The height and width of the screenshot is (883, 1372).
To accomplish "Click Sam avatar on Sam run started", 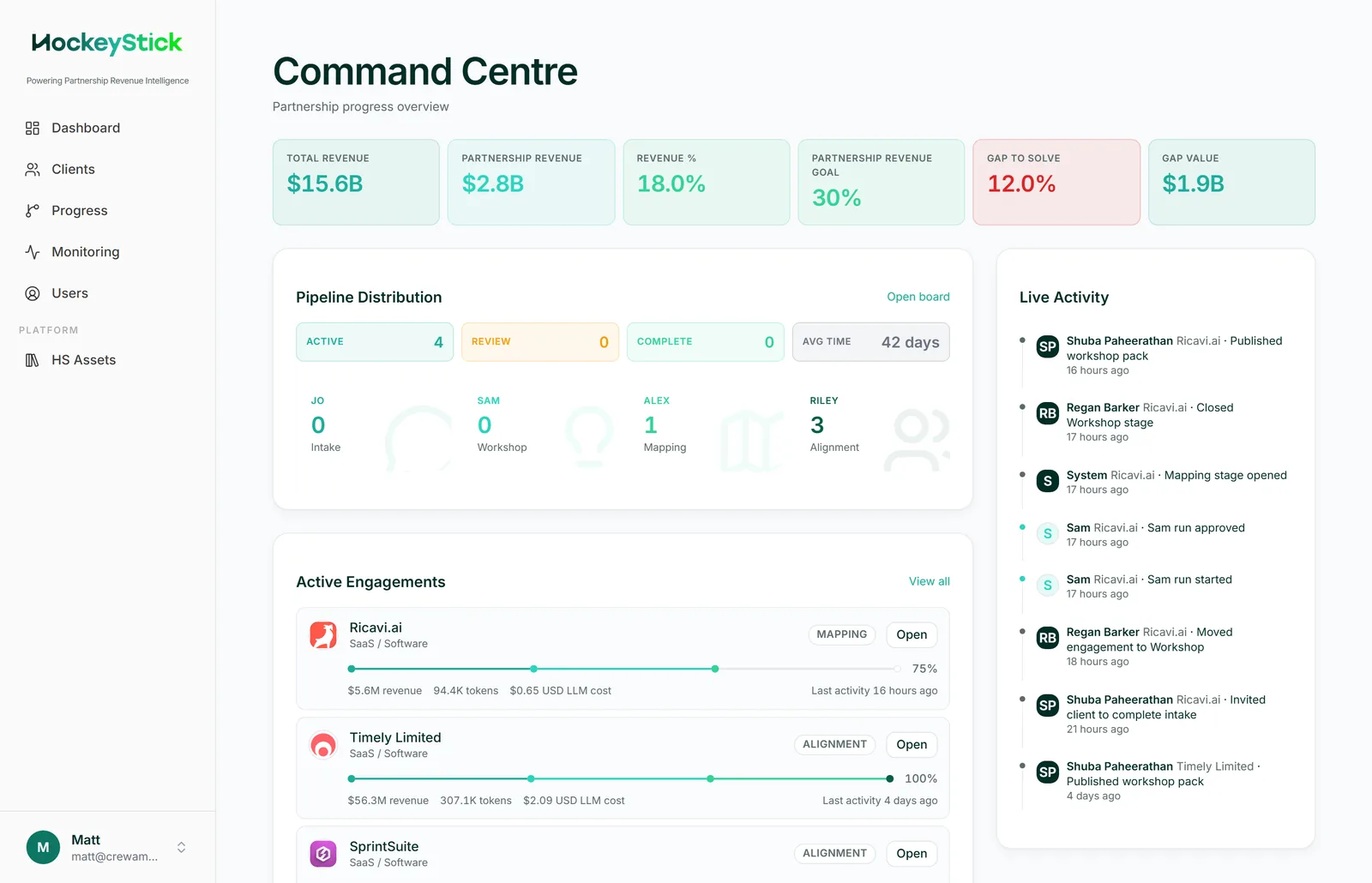I will (x=1048, y=586).
